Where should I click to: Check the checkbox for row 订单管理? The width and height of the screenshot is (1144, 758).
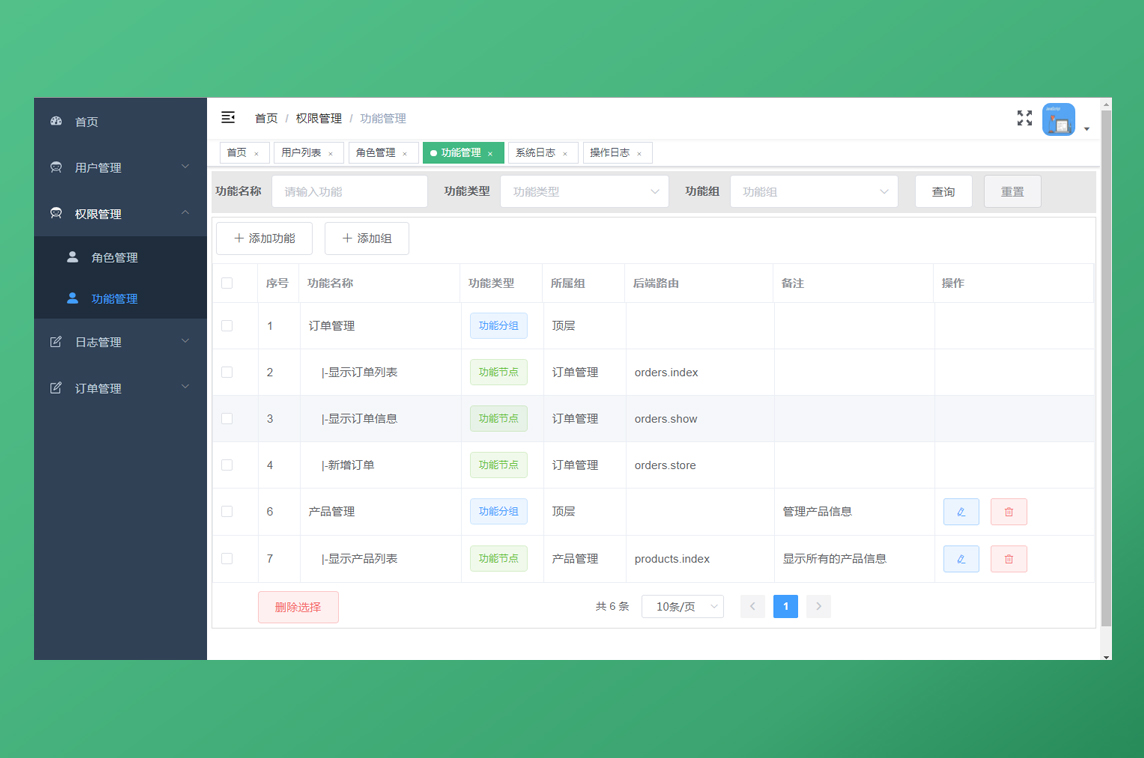point(228,325)
